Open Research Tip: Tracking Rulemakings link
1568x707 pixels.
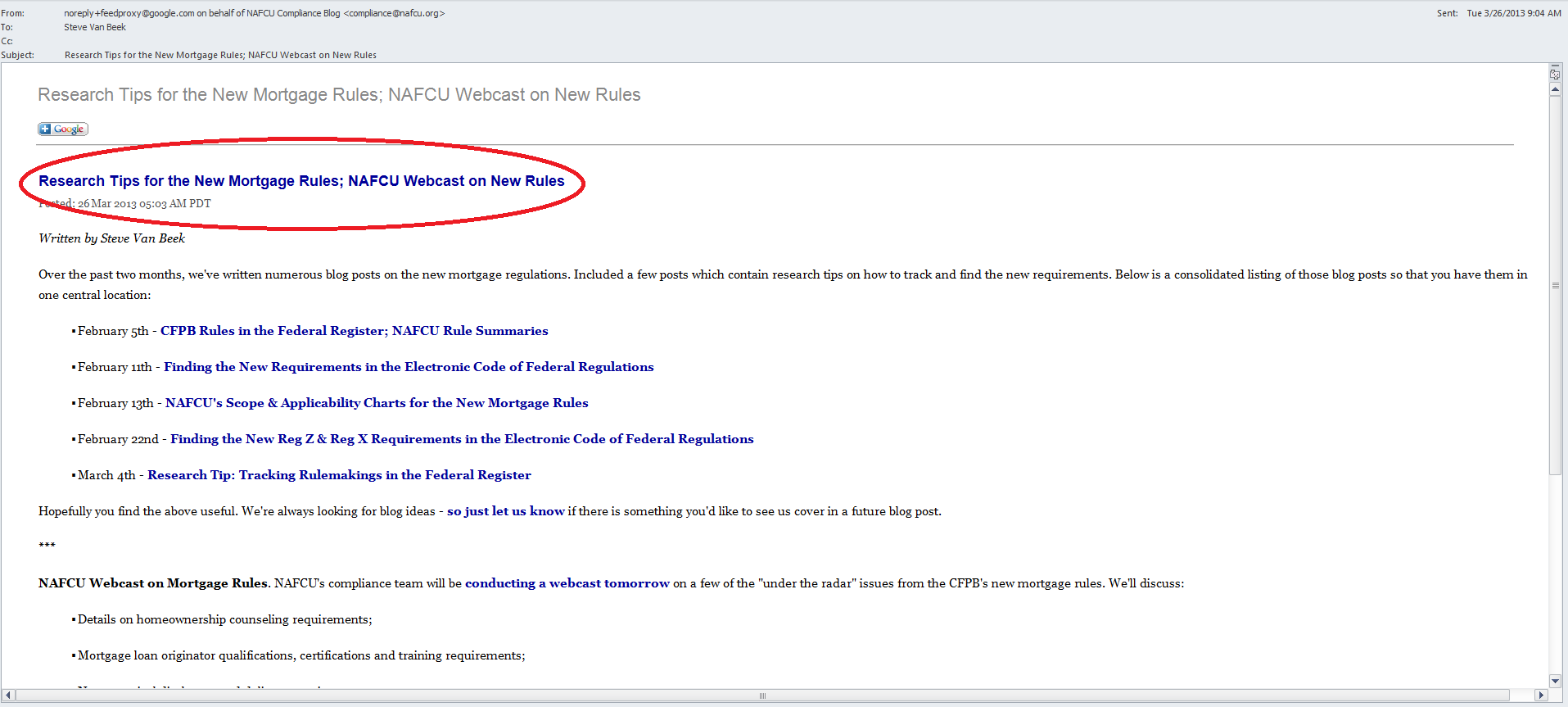(339, 475)
